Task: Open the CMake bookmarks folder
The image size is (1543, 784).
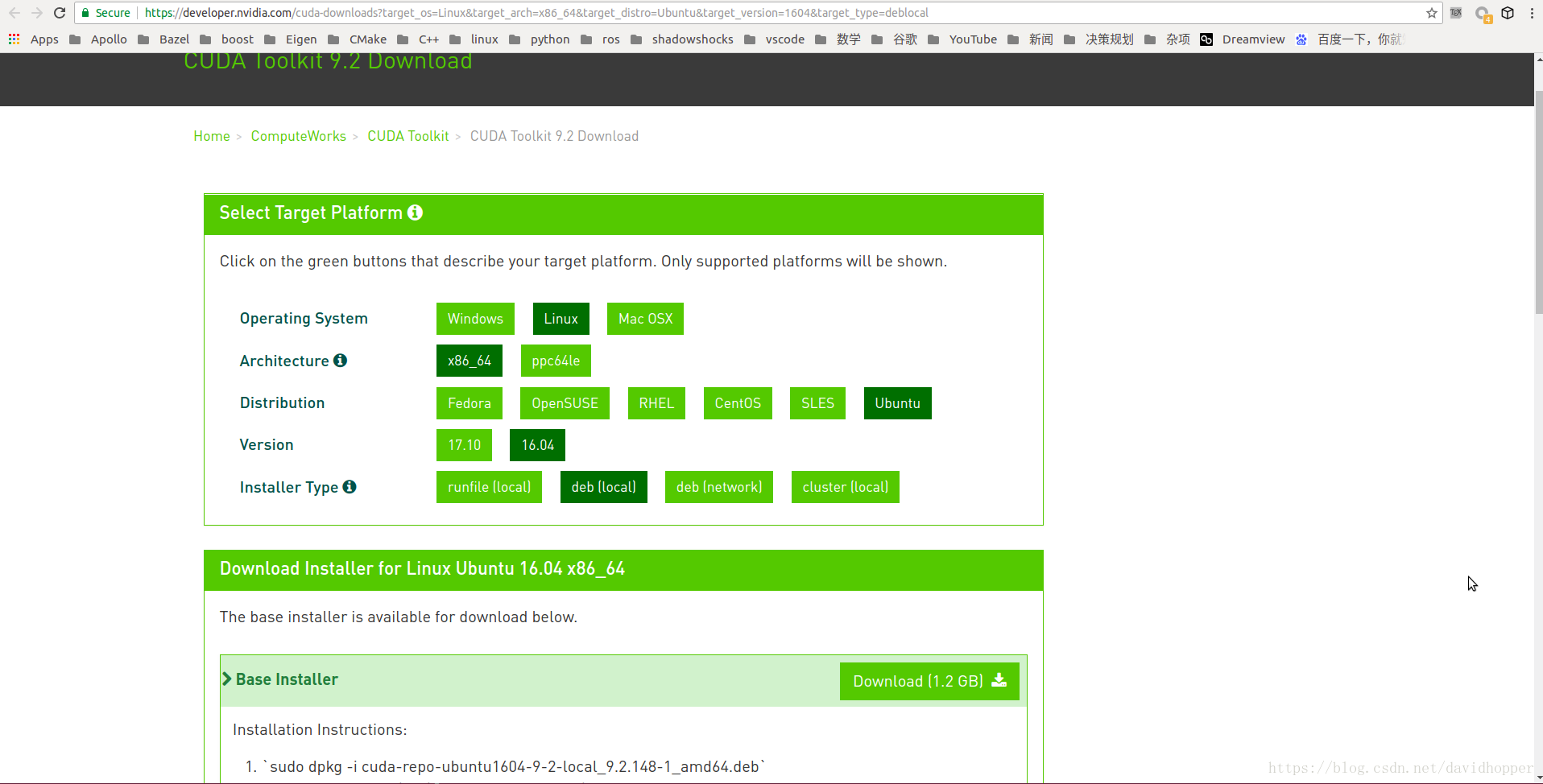Action: pos(357,39)
